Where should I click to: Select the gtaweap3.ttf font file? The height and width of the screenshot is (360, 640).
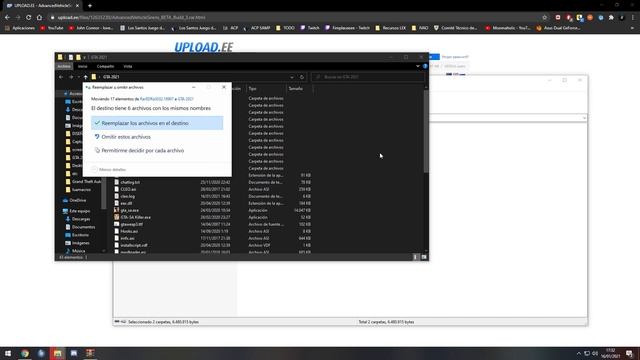tap(131, 224)
